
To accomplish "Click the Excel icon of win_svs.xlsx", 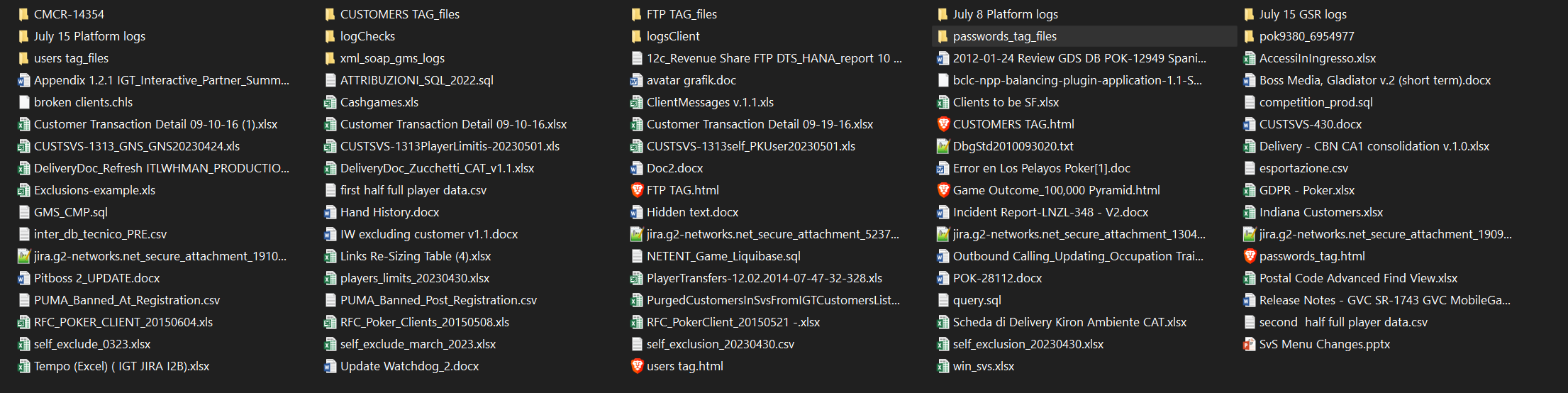I will click(943, 366).
